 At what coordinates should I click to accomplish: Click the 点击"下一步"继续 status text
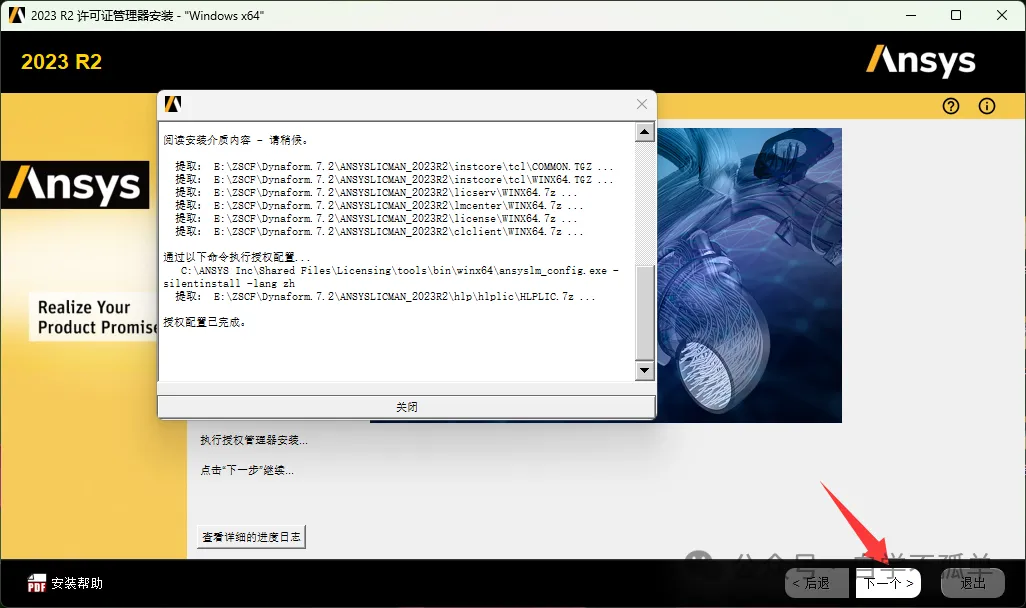pyautogui.click(x=247, y=470)
